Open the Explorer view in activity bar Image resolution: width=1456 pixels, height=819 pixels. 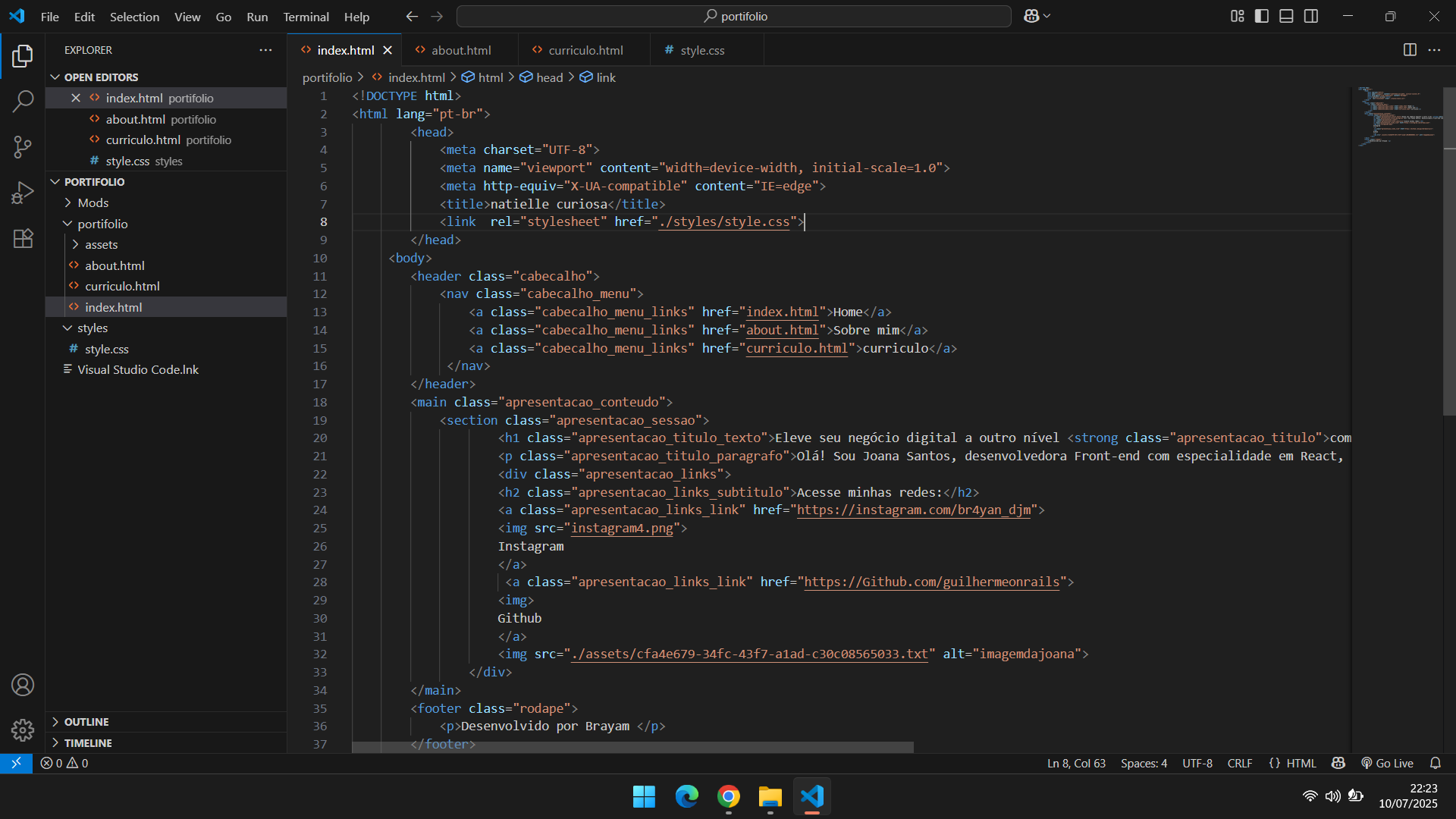click(x=23, y=56)
